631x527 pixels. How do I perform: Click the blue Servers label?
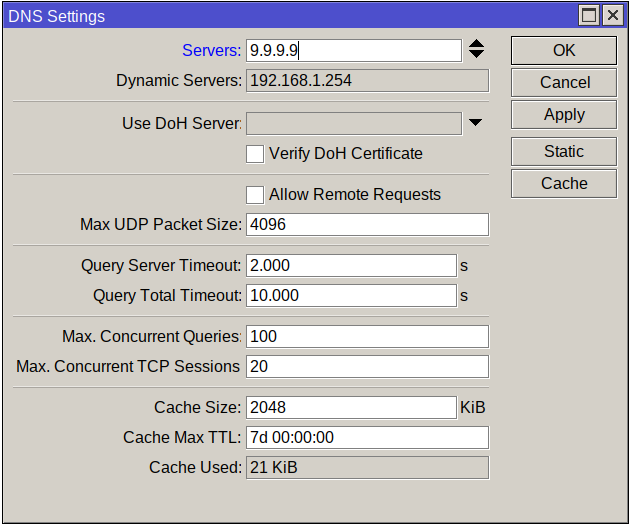click(211, 51)
